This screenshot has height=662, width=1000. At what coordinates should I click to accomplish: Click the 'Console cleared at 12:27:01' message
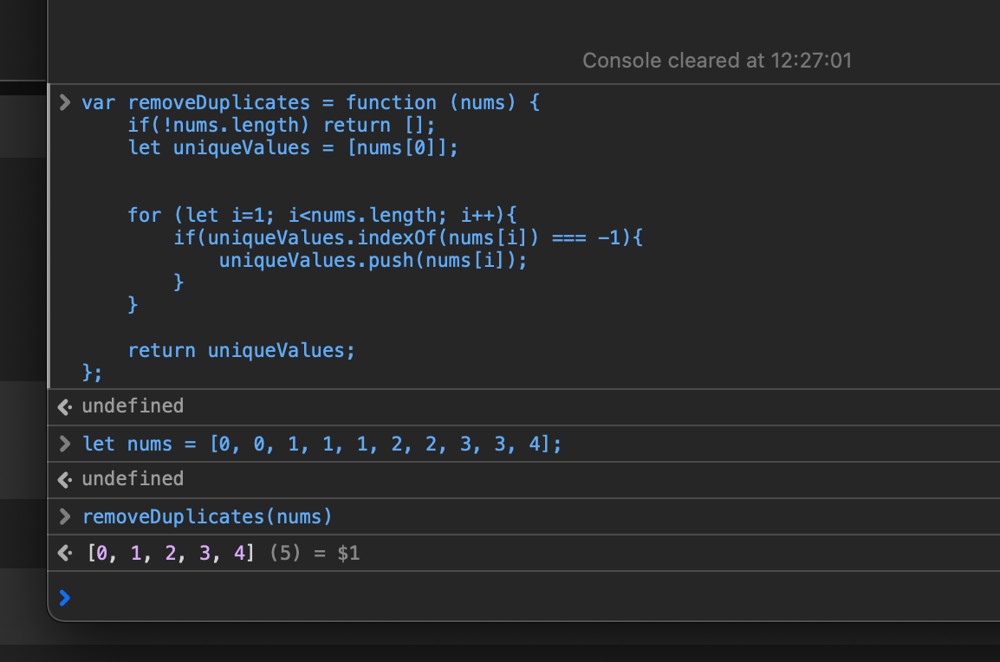717,61
